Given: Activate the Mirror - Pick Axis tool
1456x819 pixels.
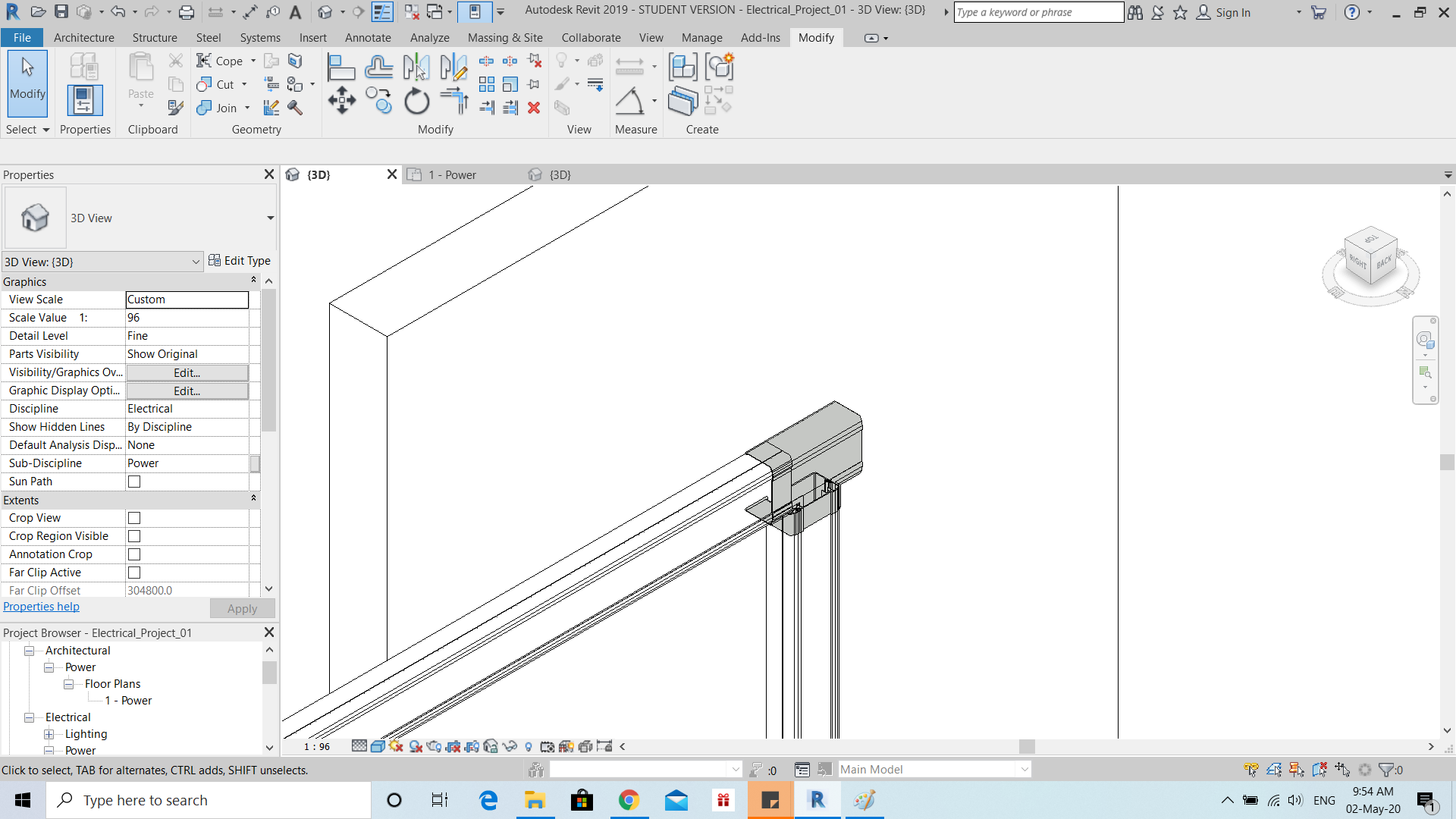Looking at the screenshot, I should tap(416, 67).
